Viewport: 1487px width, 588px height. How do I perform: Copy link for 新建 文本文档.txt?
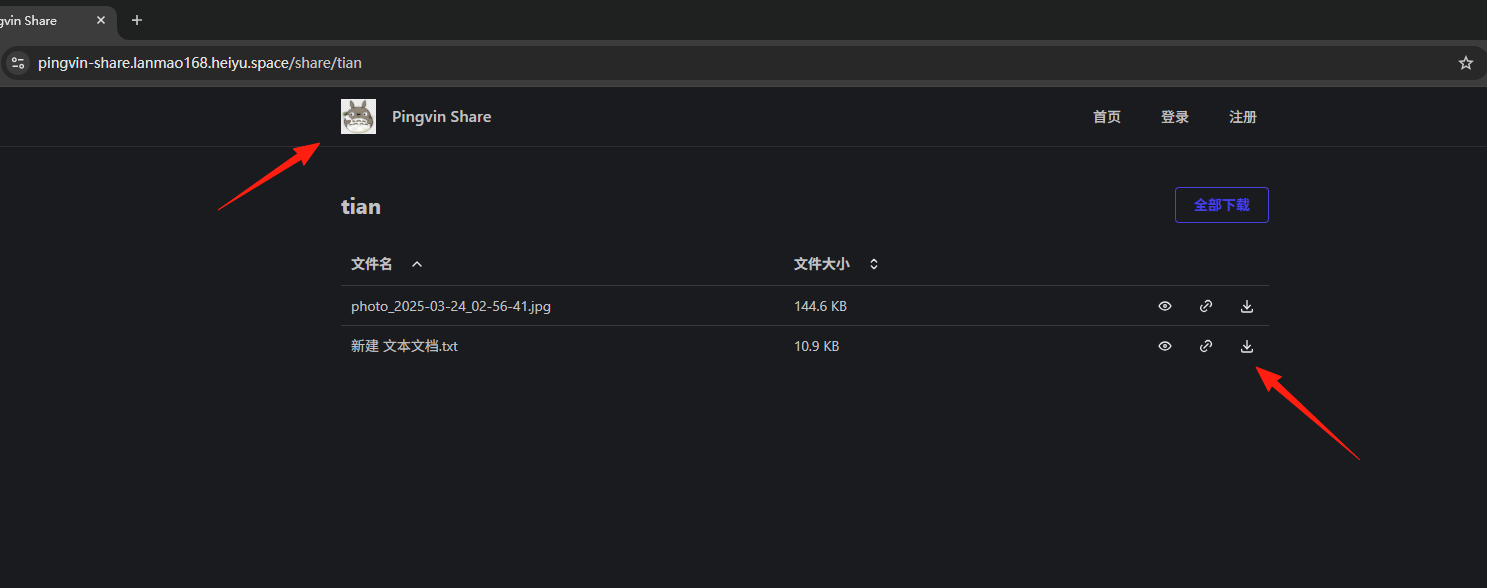tap(1206, 346)
